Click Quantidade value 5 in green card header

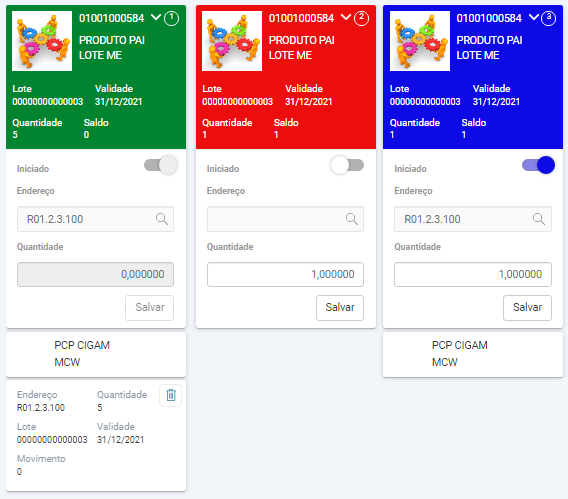tap(15, 135)
